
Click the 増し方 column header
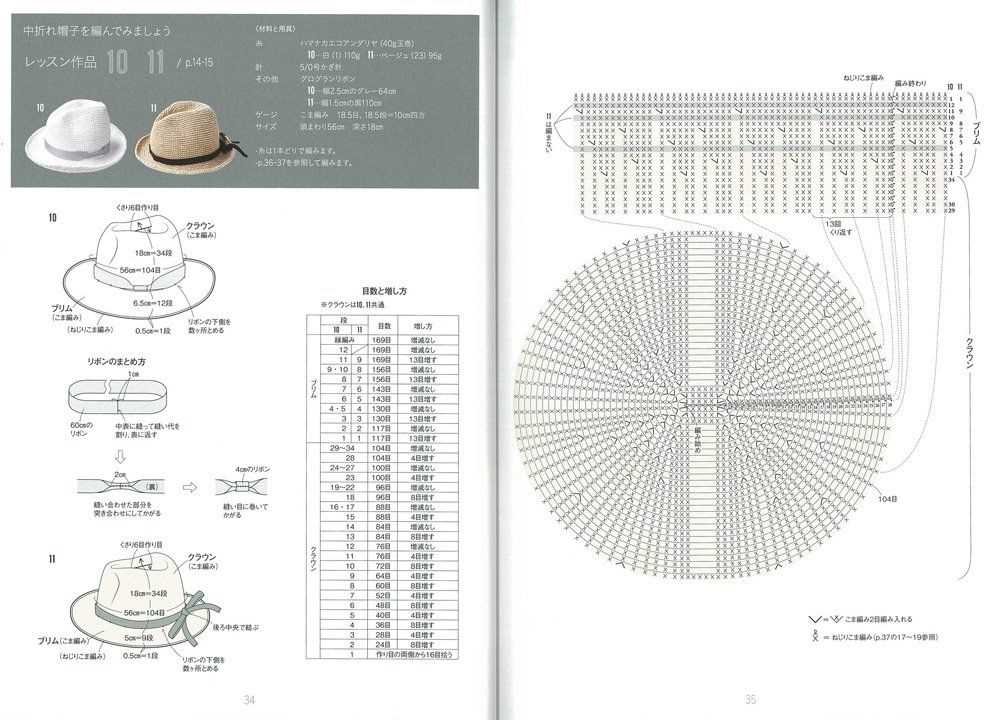(423, 326)
